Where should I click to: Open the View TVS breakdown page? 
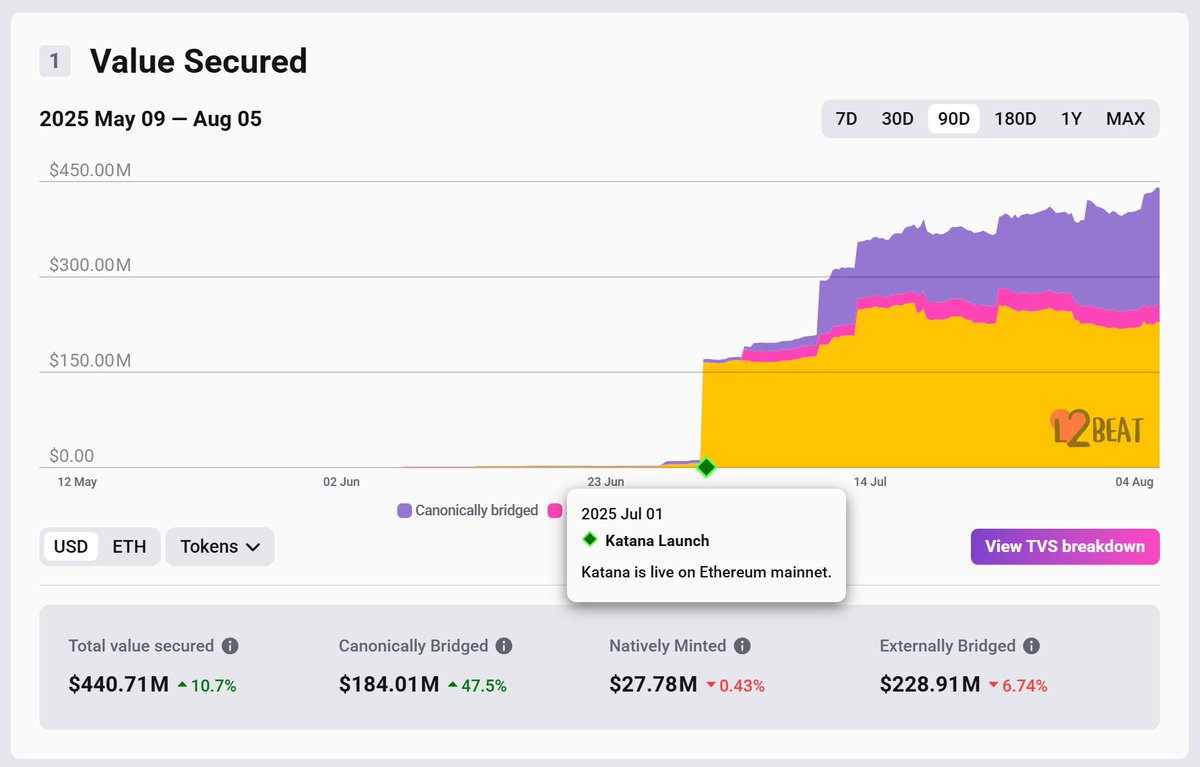tap(1064, 546)
